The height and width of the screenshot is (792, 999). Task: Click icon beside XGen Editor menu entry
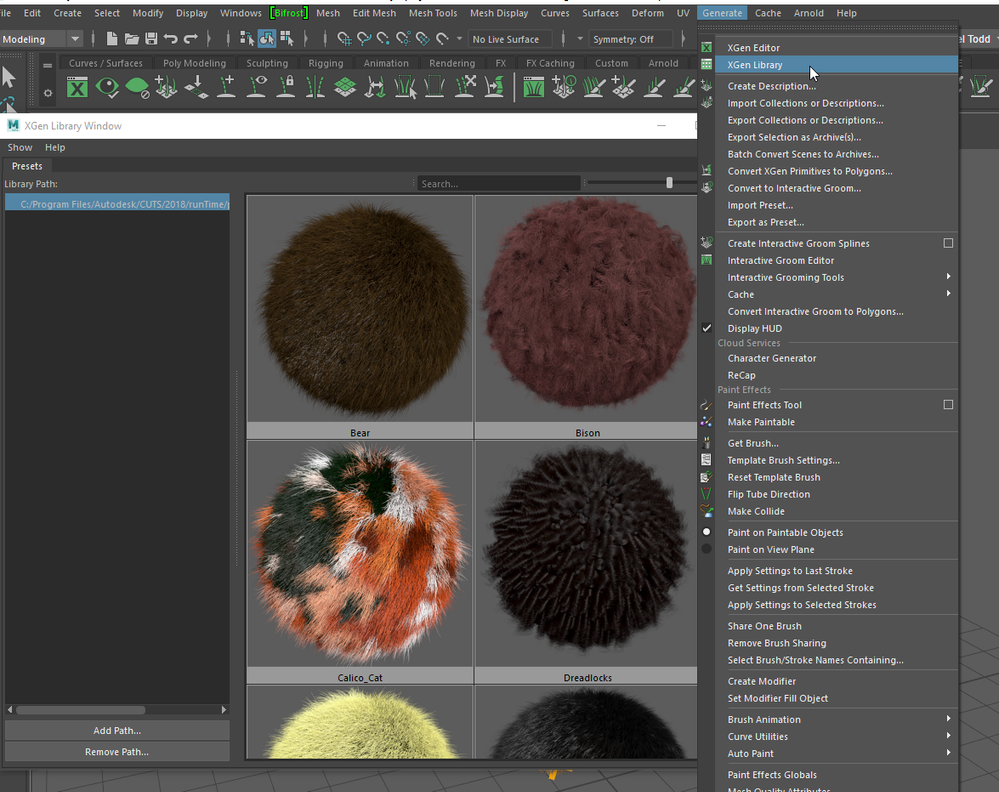(x=707, y=48)
